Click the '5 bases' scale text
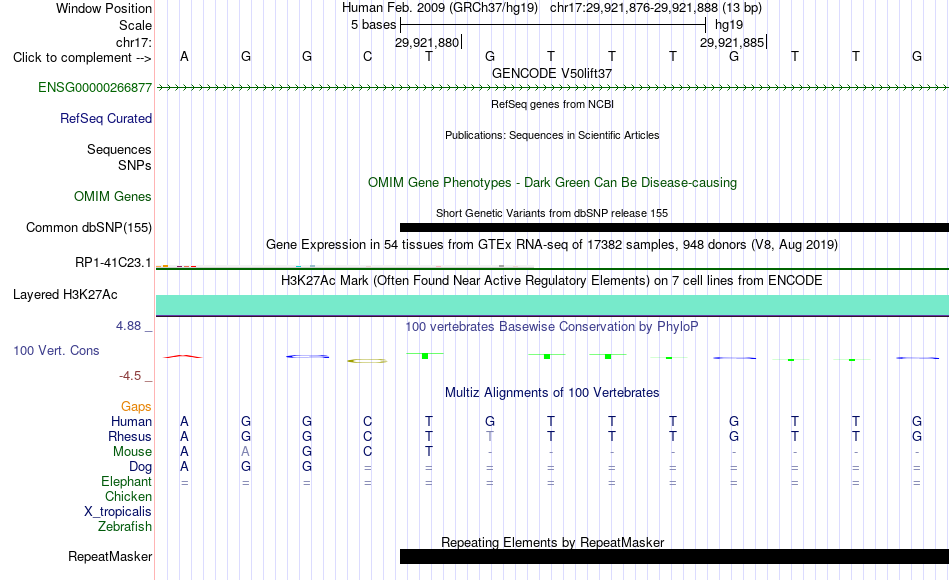Viewport: 950px width, 580px height. tap(373, 25)
